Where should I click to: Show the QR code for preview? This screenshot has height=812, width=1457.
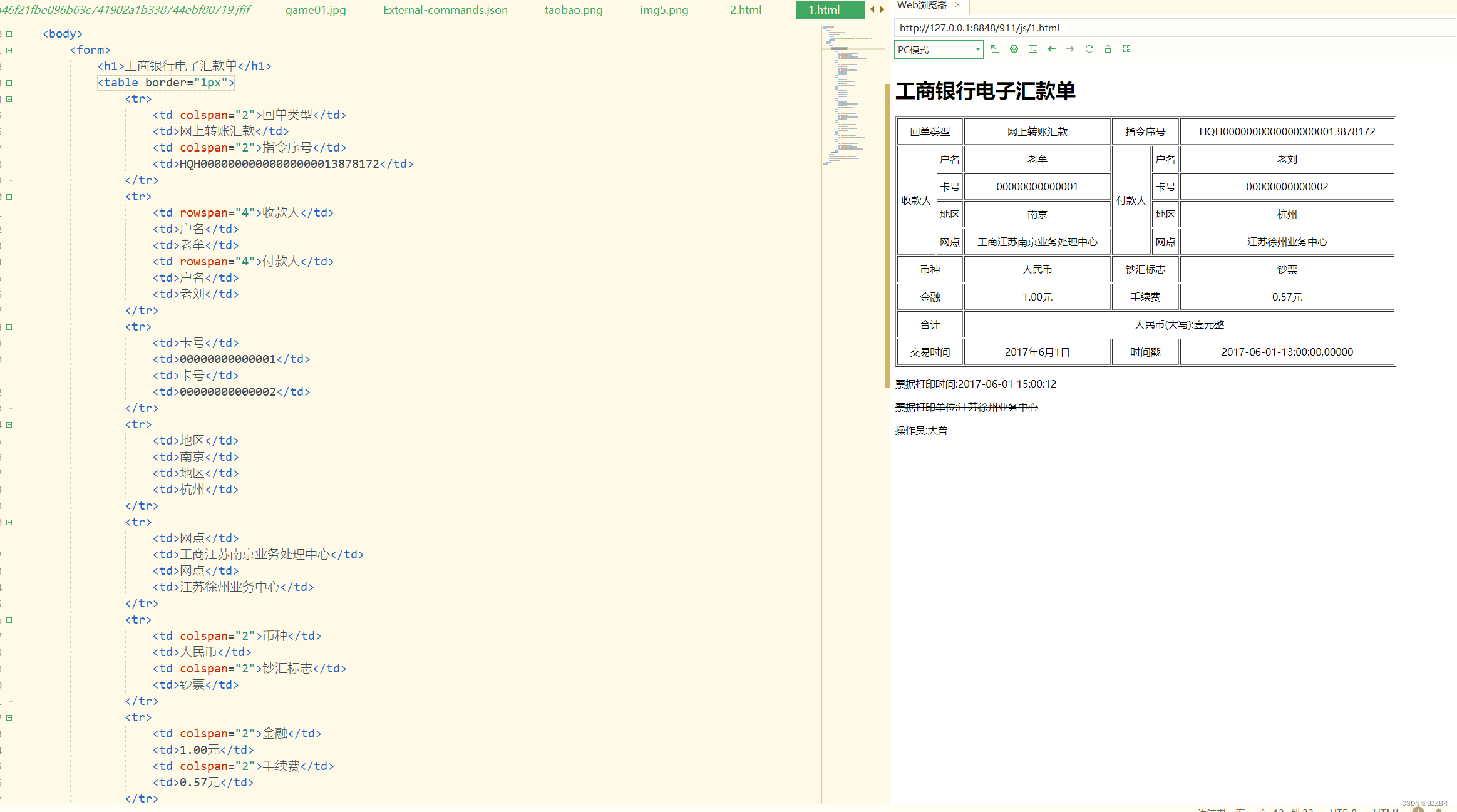[x=1126, y=49]
